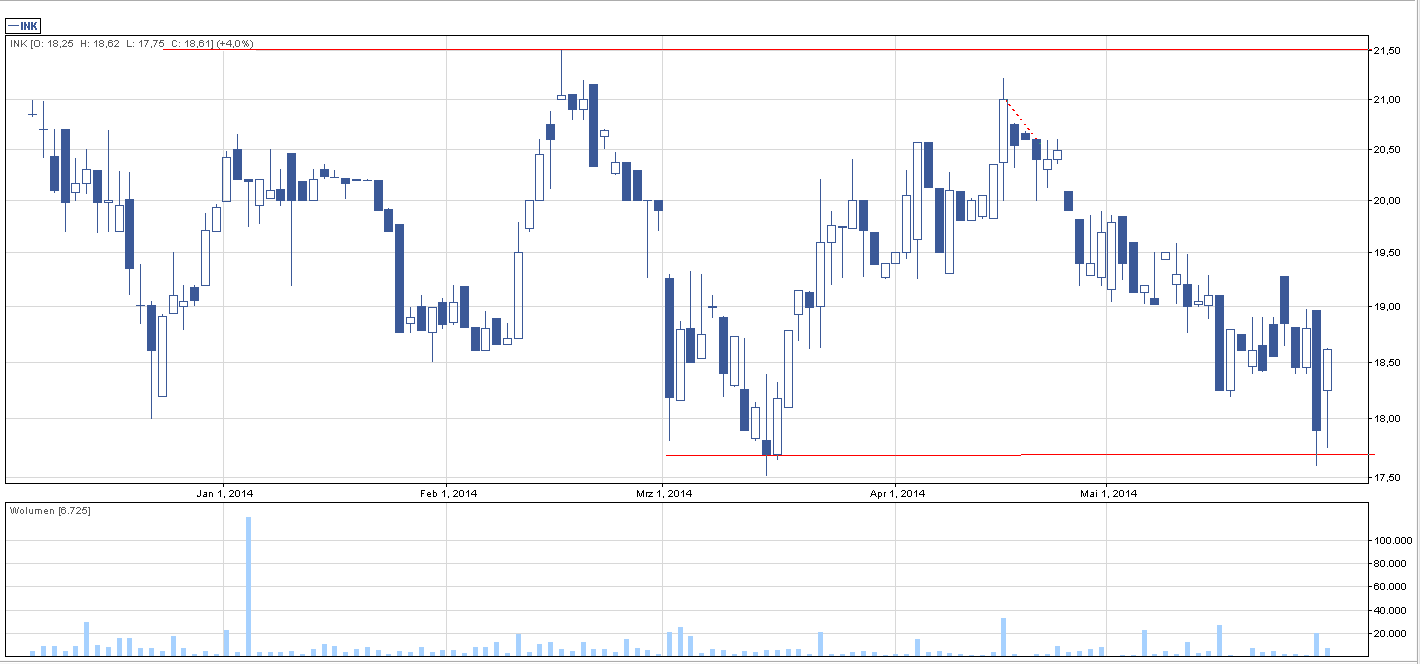Viewport: 1423px width, 664px height.
Task: Click the INK legend tab
Action: click(x=23, y=26)
